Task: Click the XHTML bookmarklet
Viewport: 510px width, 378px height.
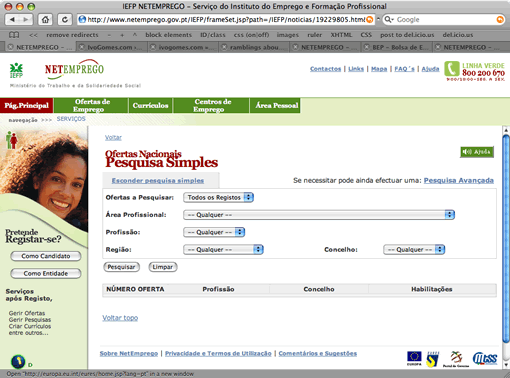Action: click(341, 35)
